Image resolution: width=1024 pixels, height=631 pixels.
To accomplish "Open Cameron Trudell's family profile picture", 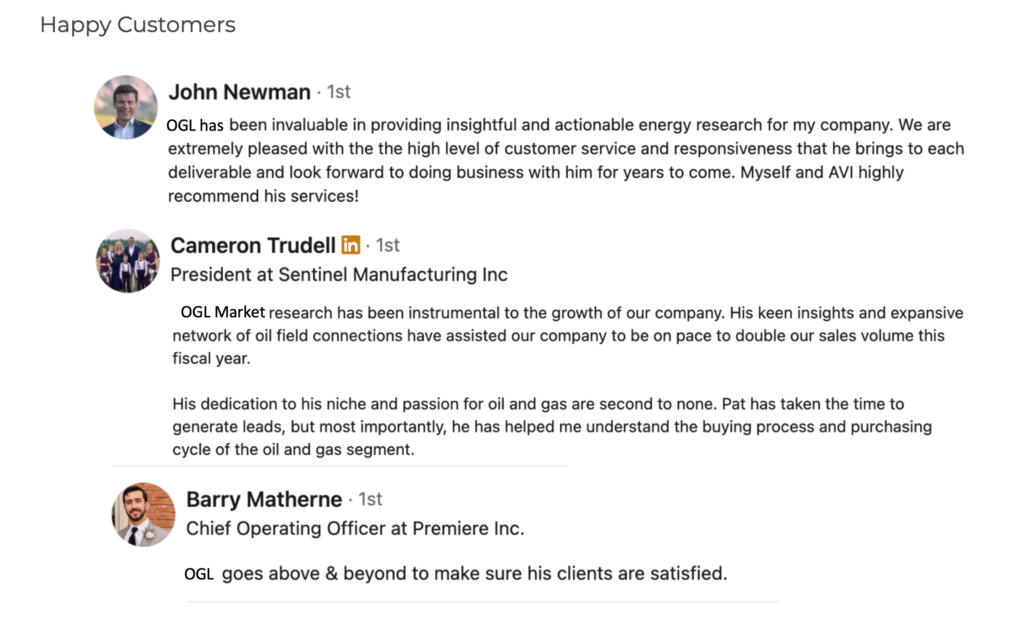I will coord(128,261).
